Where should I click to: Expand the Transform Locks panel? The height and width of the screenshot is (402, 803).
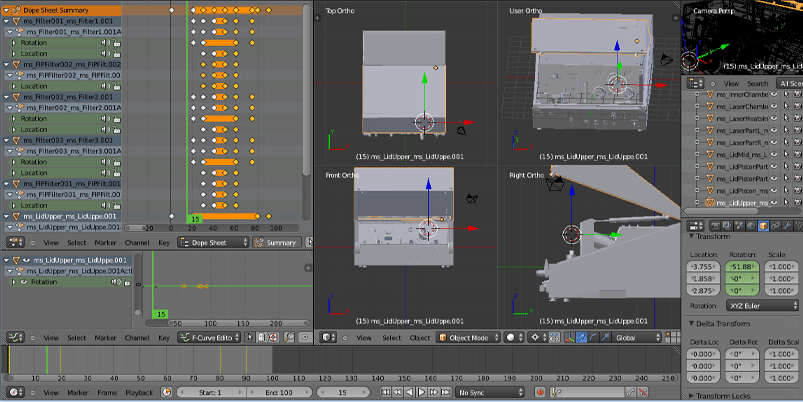692,395
